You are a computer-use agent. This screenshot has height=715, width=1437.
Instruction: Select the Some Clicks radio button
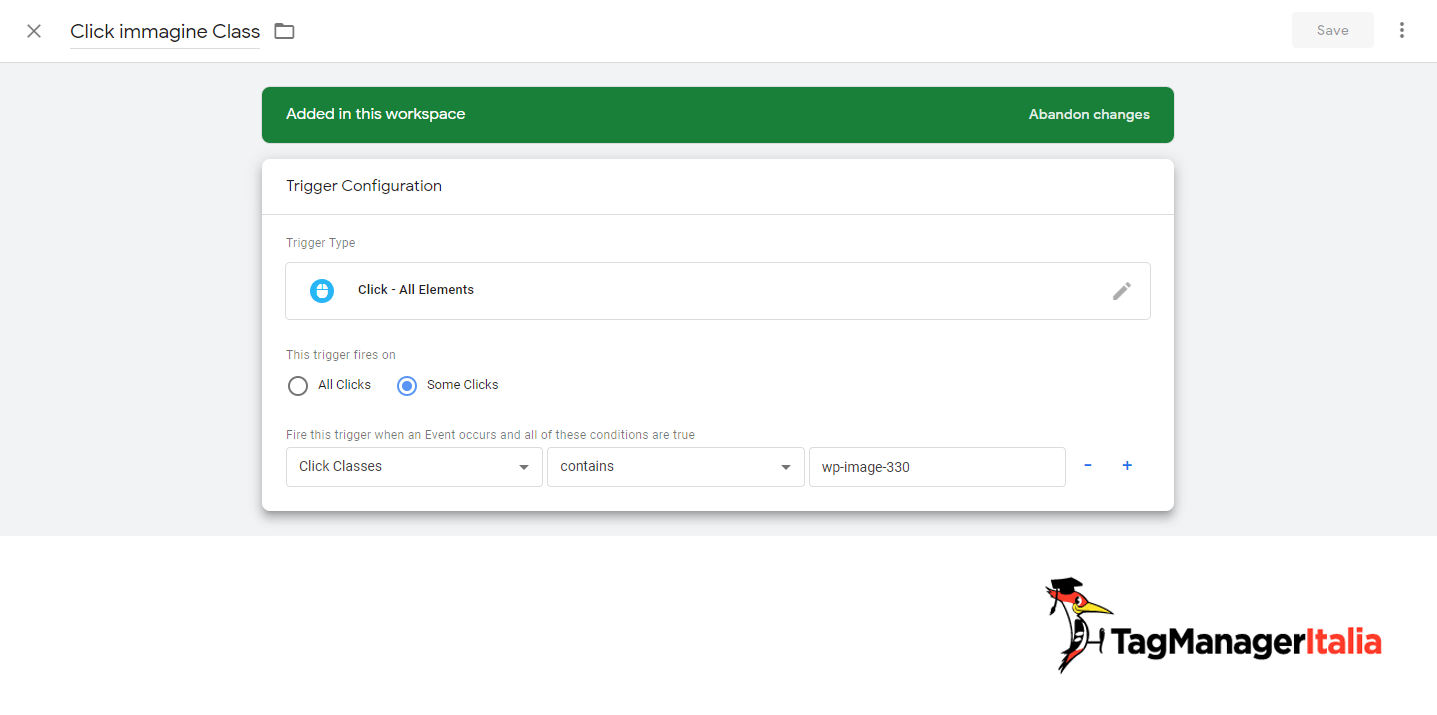point(407,385)
